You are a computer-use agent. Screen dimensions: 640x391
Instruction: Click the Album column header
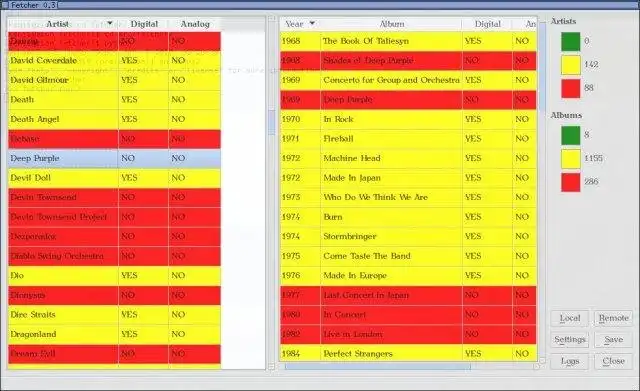coord(391,24)
